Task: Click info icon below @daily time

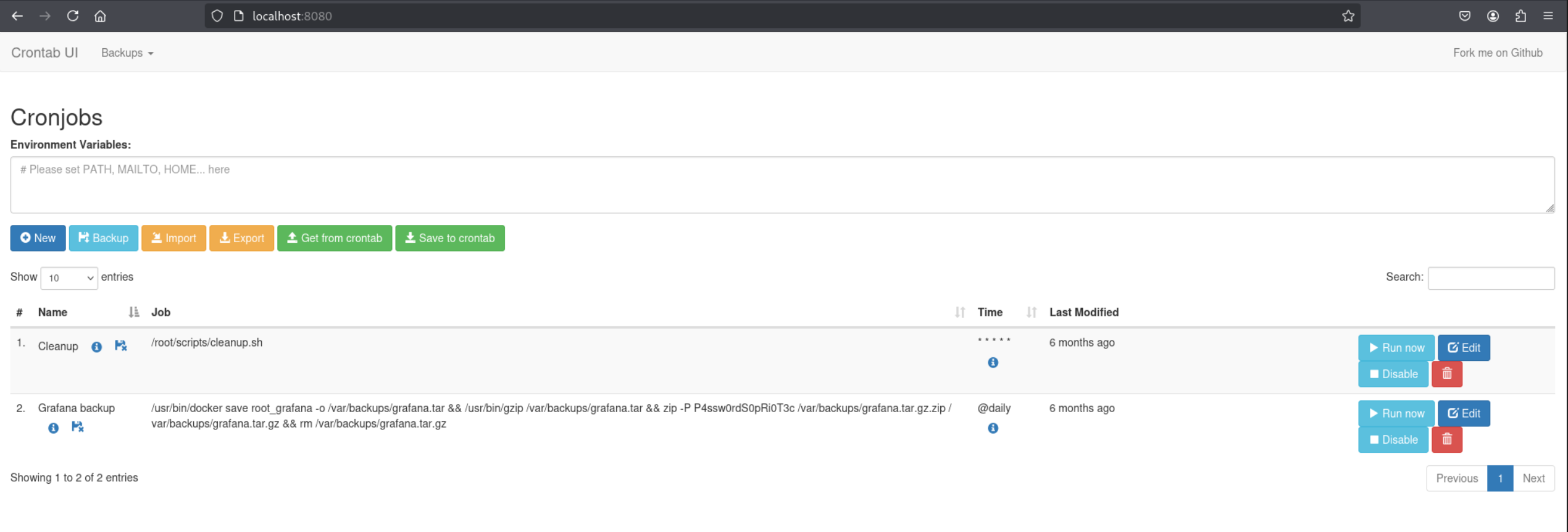Action: (x=993, y=428)
